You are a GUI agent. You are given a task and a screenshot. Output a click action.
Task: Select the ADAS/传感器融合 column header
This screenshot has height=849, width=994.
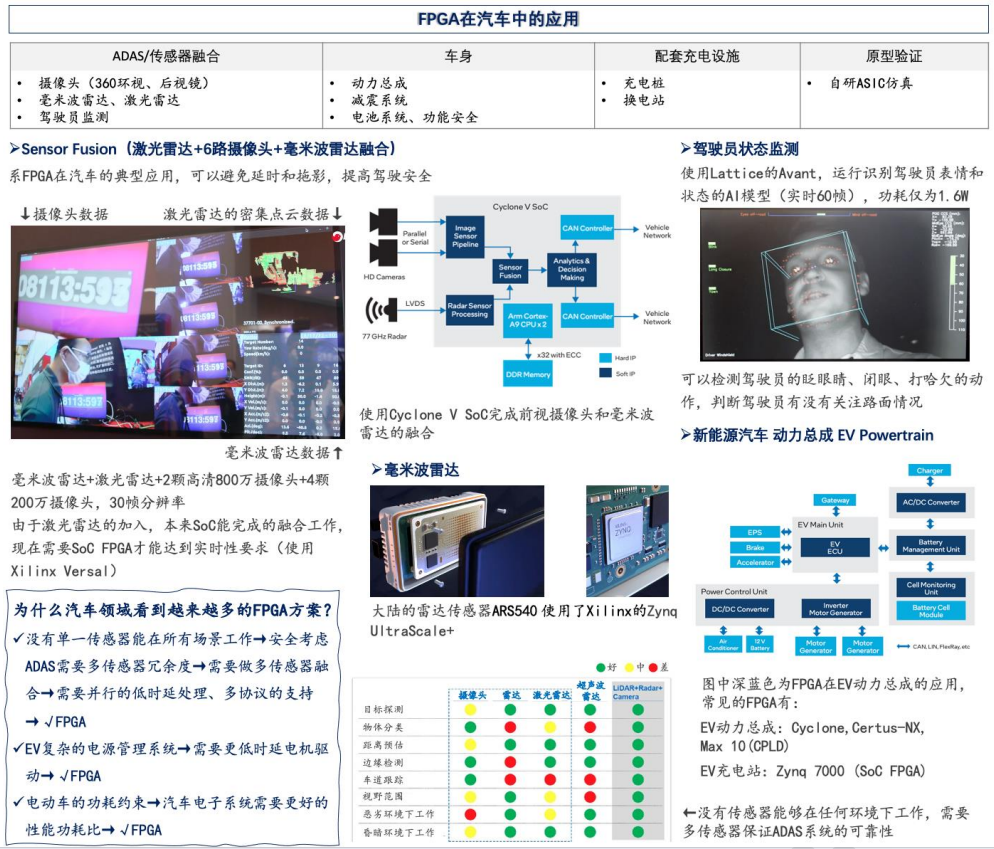point(166,56)
